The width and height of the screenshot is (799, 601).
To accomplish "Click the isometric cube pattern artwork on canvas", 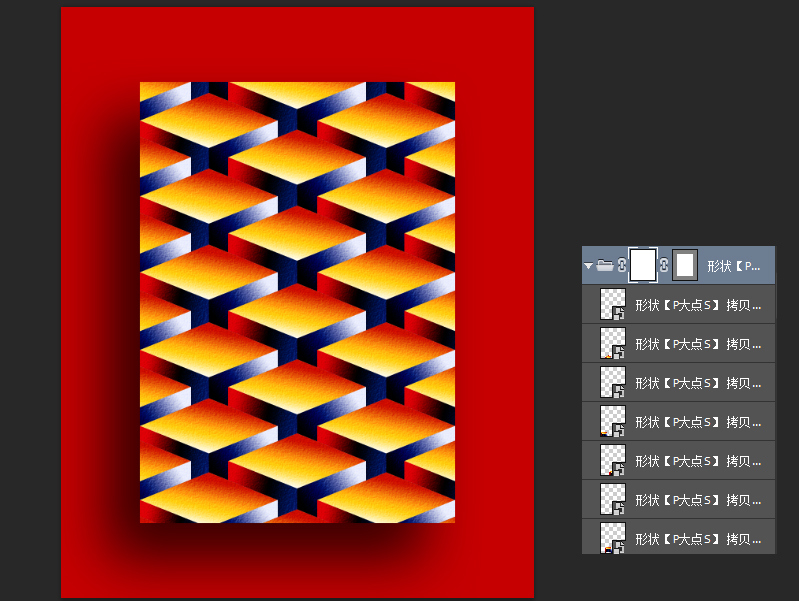I will [297, 302].
